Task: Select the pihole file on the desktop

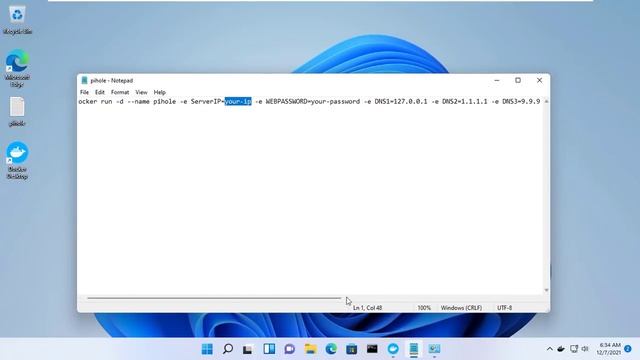Action: click(x=17, y=112)
